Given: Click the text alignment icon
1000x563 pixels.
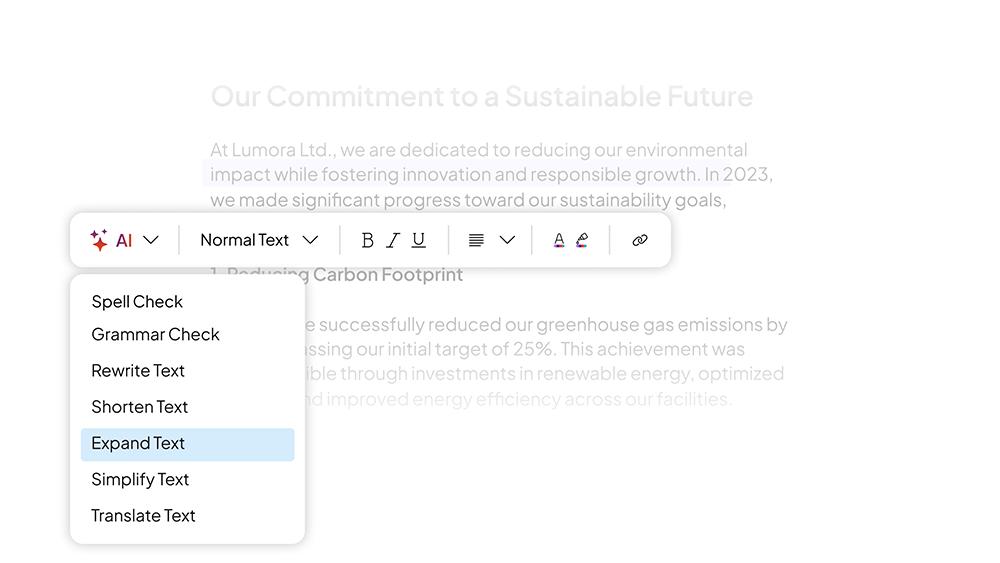Looking at the screenshot, I should coord(476,240).
